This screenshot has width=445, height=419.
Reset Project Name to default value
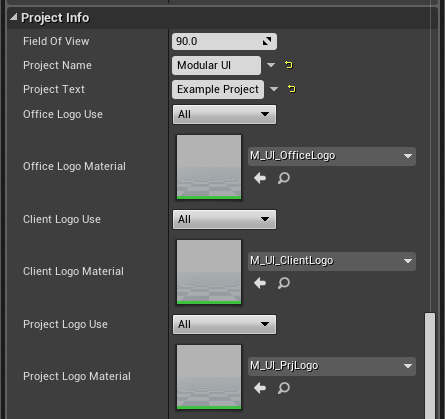[289, 65]
